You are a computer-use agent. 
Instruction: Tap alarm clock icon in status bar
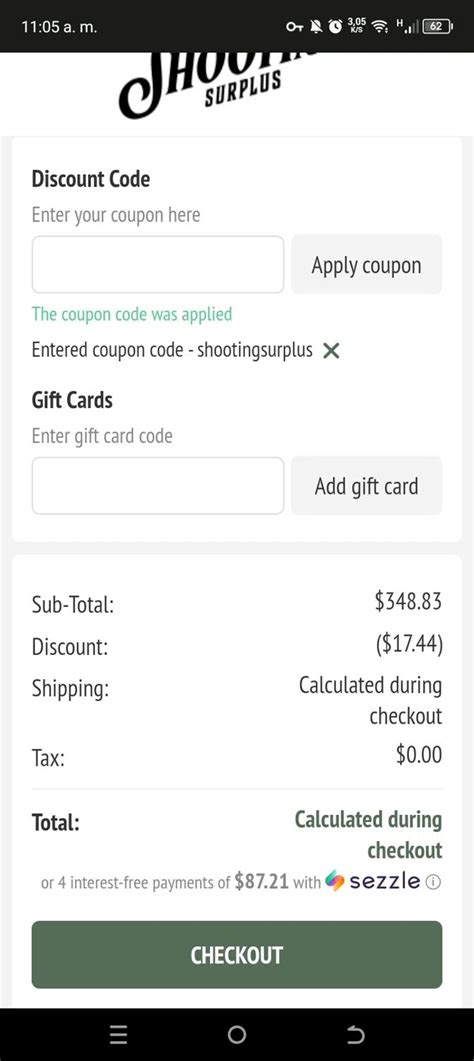pyautogui.click(x=335, y=26)
